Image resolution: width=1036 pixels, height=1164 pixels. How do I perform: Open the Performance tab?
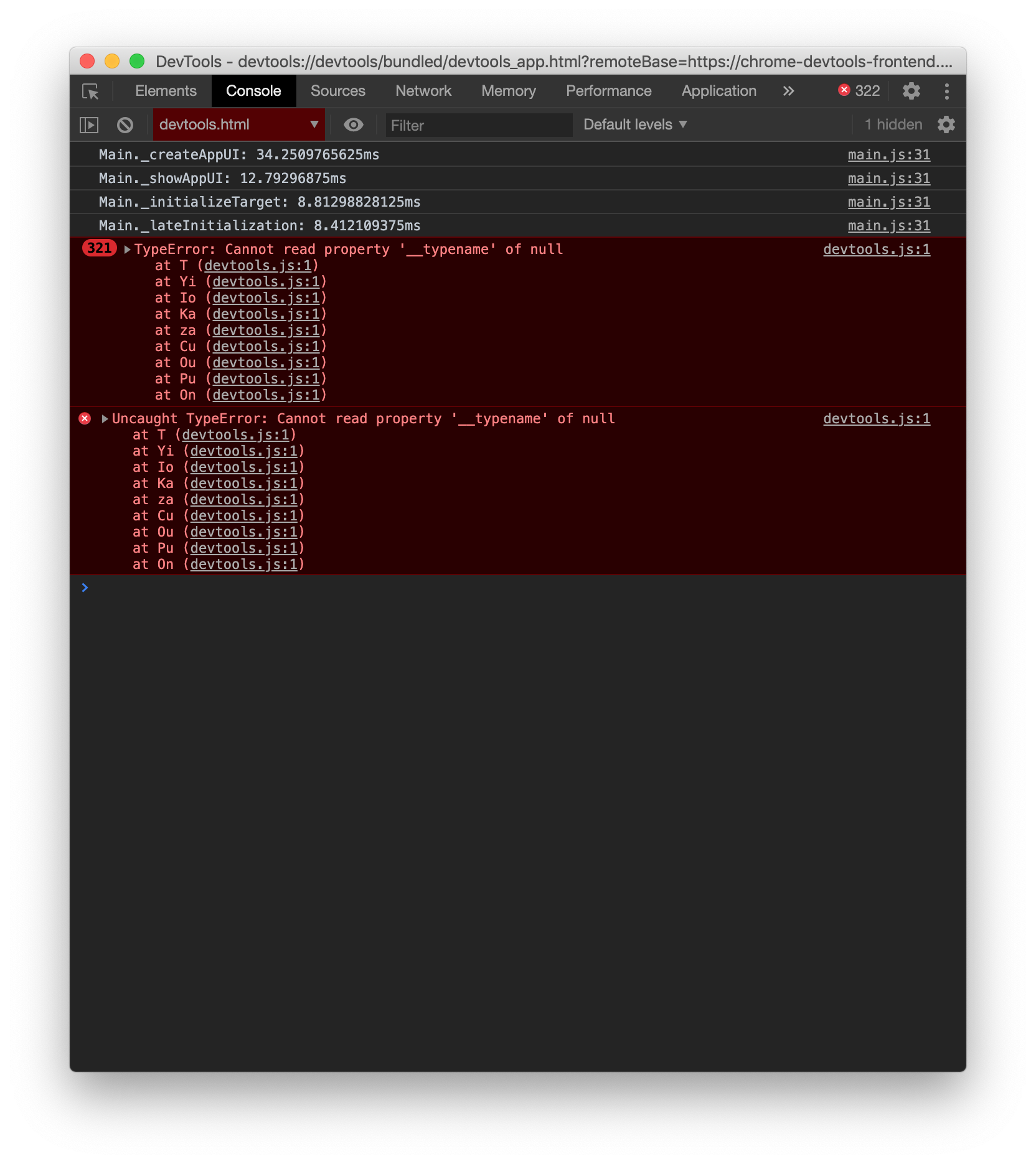coord(609,91)
